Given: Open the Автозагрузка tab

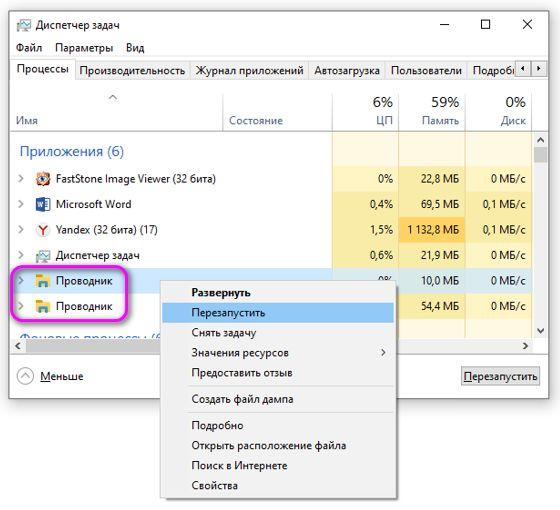Looking at the screenshot, I should [347, 71].
